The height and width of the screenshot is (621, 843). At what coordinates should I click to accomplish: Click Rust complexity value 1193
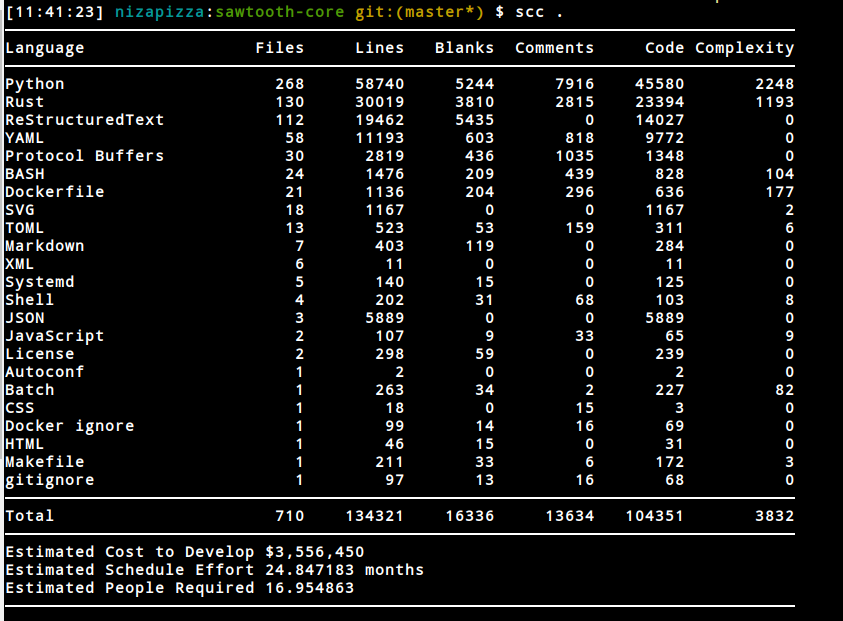[x=775, y=102]
